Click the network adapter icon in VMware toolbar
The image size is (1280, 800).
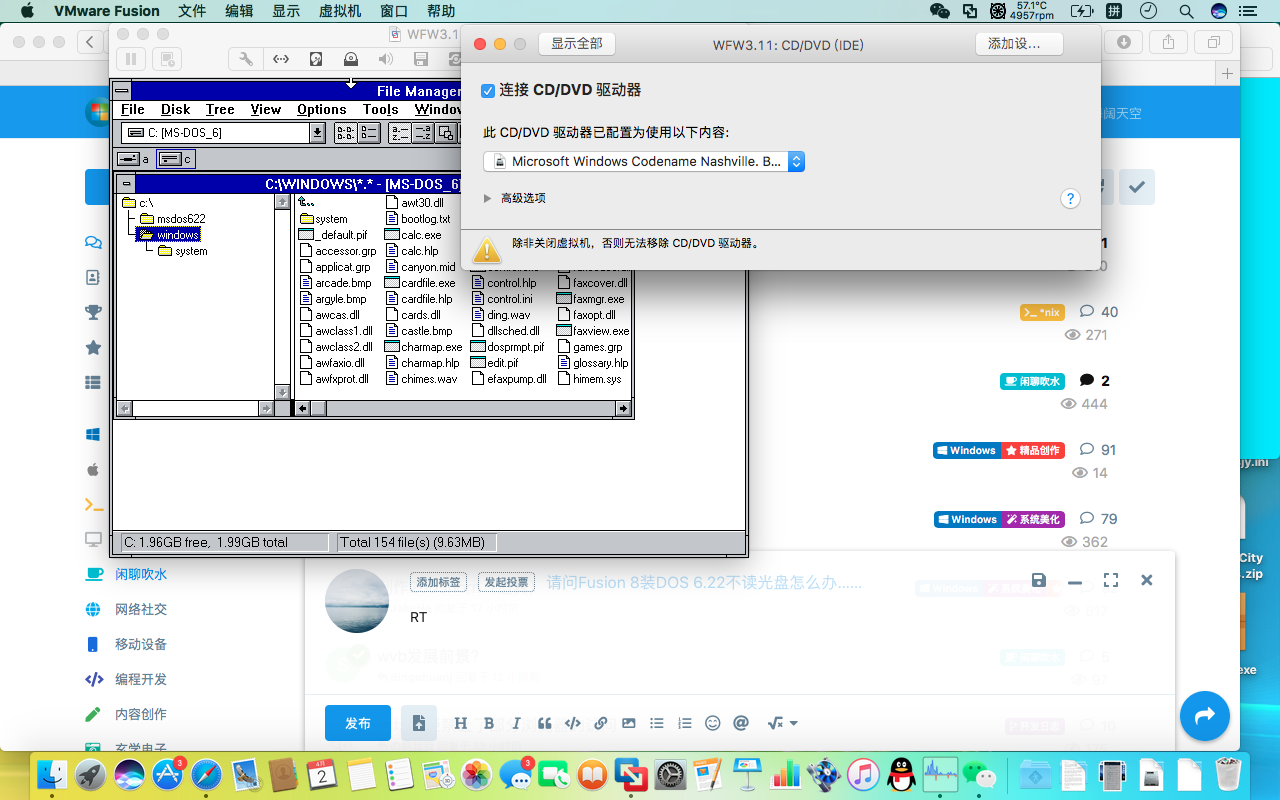coord(281,59)
